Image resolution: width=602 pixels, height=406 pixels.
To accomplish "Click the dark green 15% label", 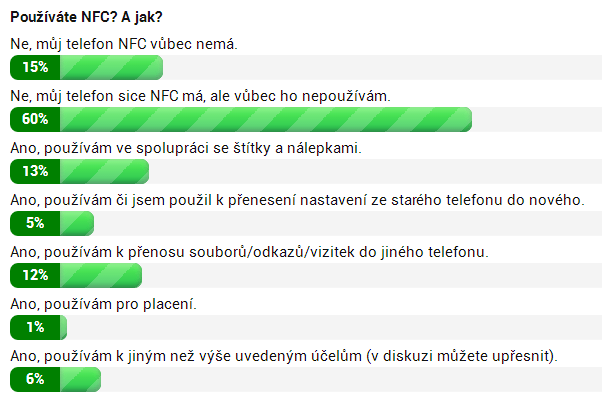I will click(x=35, y=67).
